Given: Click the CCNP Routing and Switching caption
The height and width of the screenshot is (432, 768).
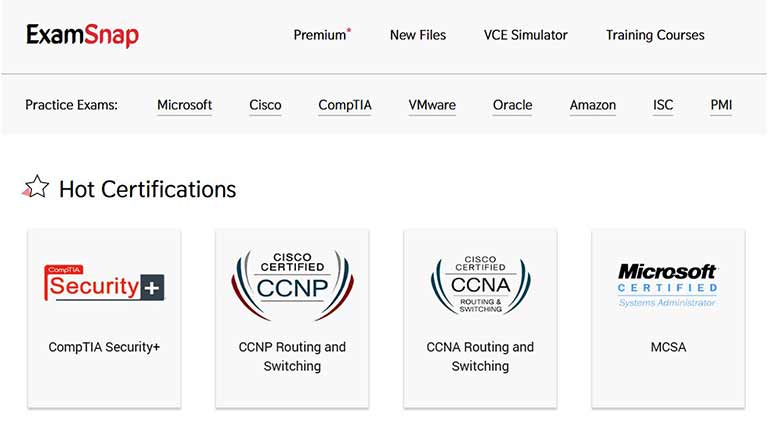Looking at the screenshot, I should point(292,357).
